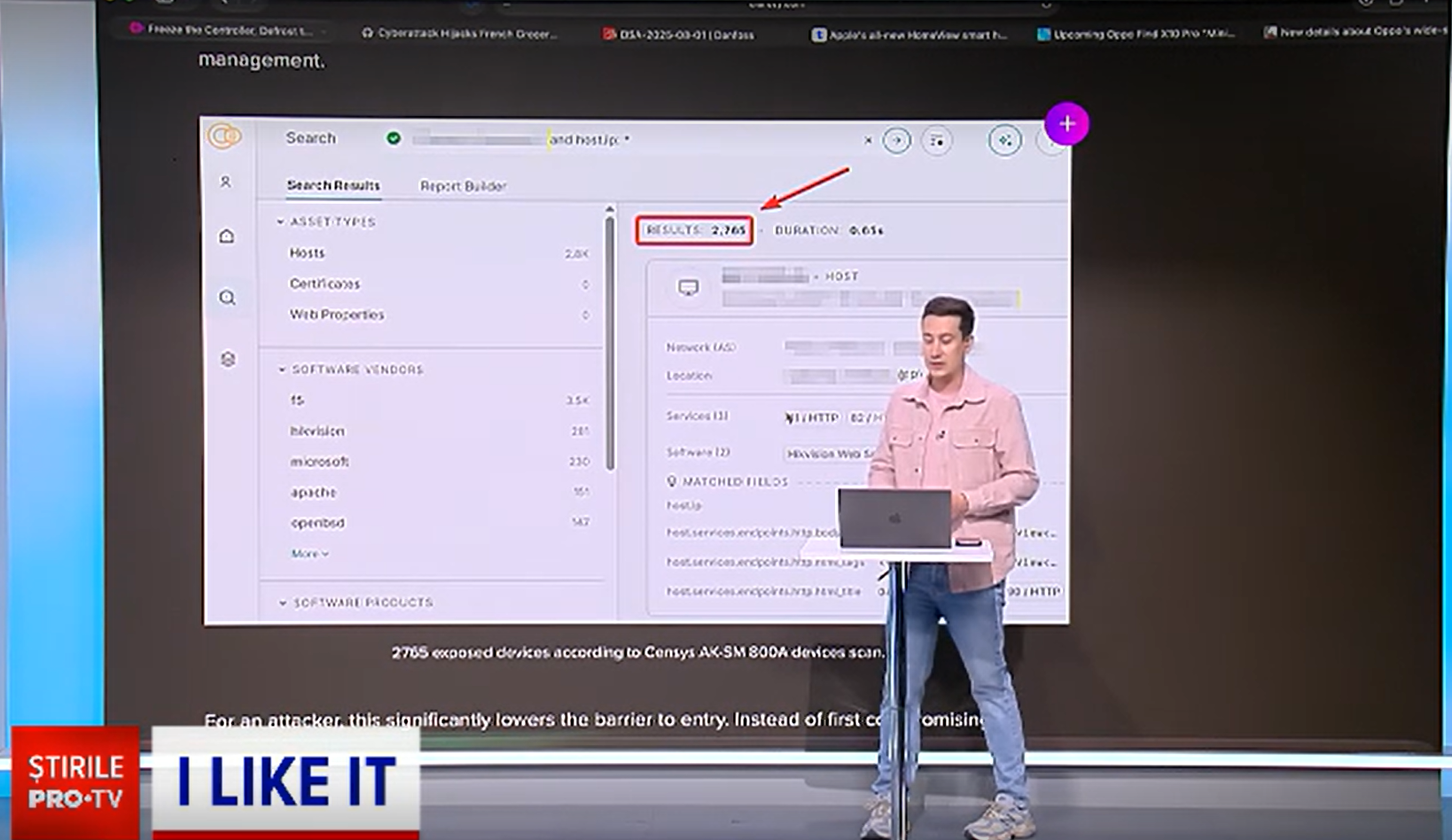This screenshot has width=1452, height=840.
Task: Click the host monitor icon
Action: point(688,287)
